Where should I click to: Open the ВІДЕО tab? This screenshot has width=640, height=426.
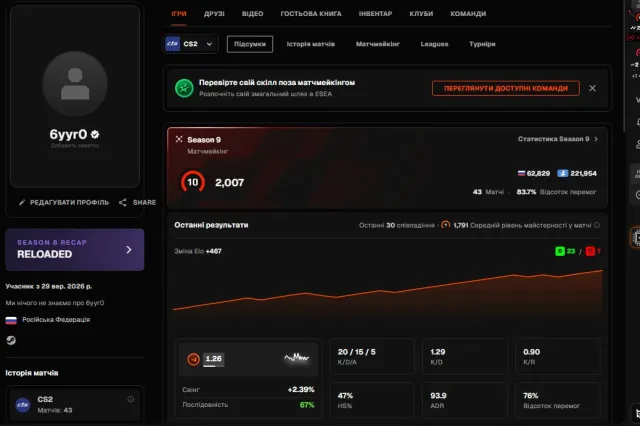[x=252, y=13]
